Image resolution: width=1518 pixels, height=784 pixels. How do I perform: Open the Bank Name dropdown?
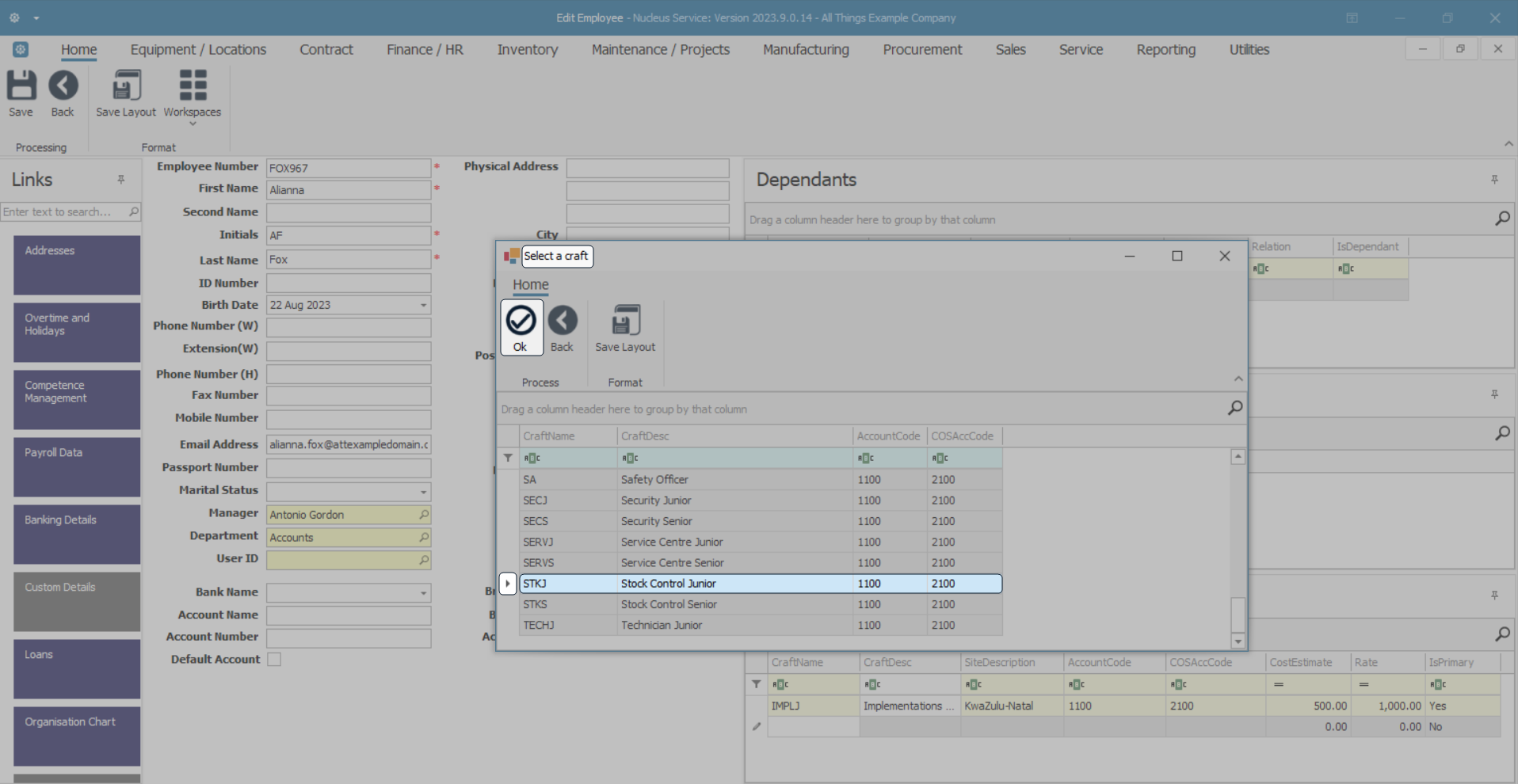point(423,593)
